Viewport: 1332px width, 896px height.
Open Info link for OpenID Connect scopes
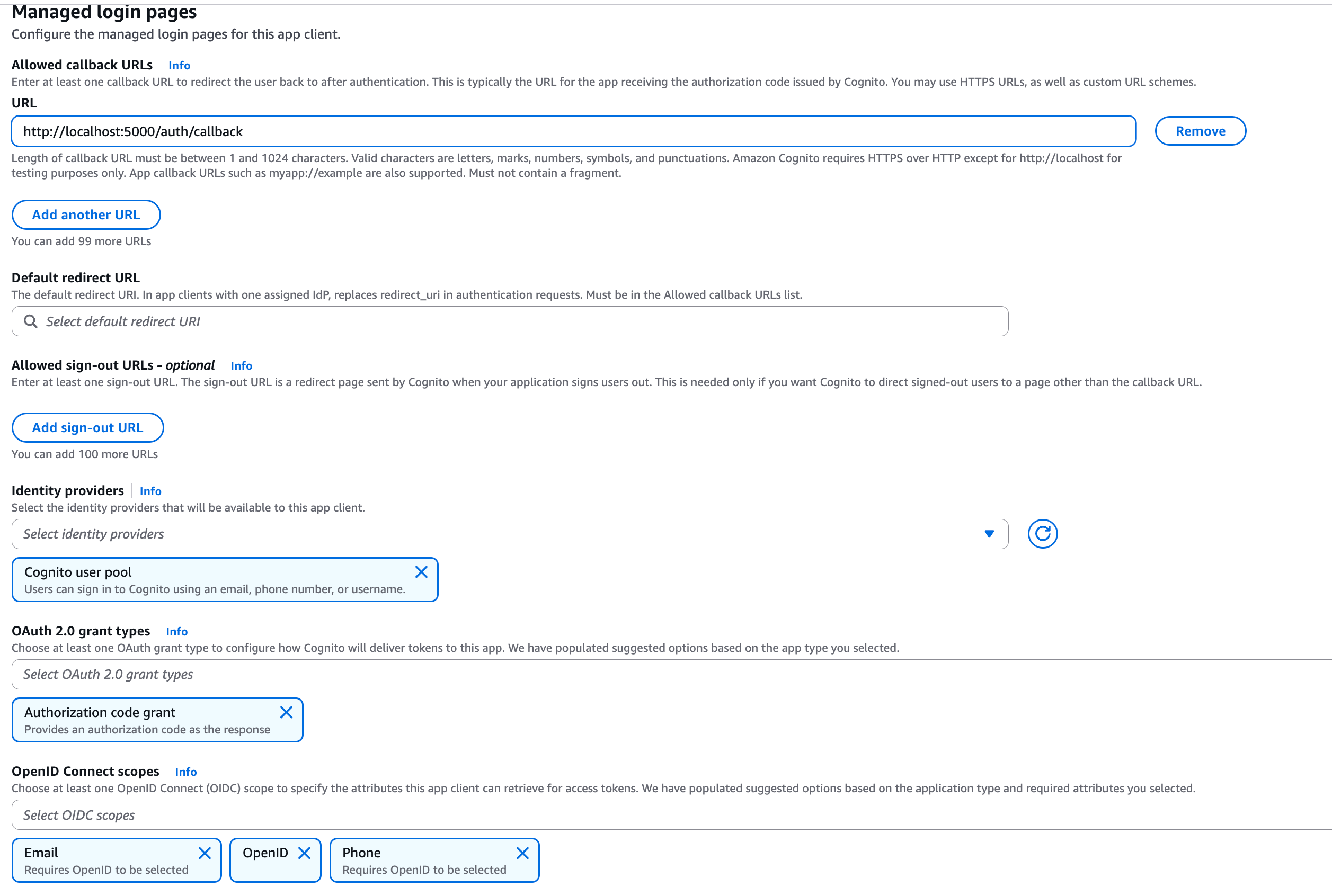coord(186,772)
